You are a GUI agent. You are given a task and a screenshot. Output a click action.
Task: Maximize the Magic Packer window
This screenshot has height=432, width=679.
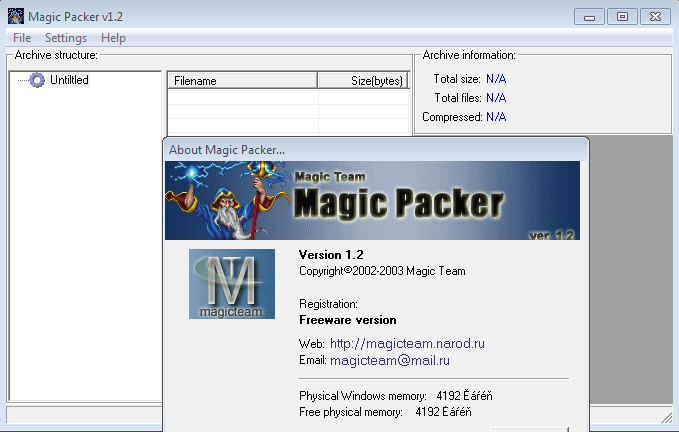622,16
